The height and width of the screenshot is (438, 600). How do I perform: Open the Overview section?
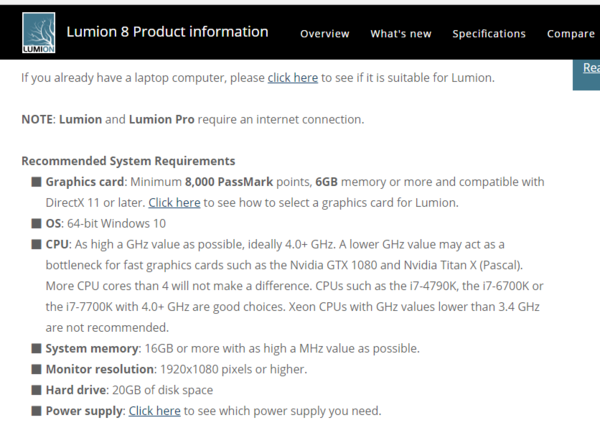[325, 34]
